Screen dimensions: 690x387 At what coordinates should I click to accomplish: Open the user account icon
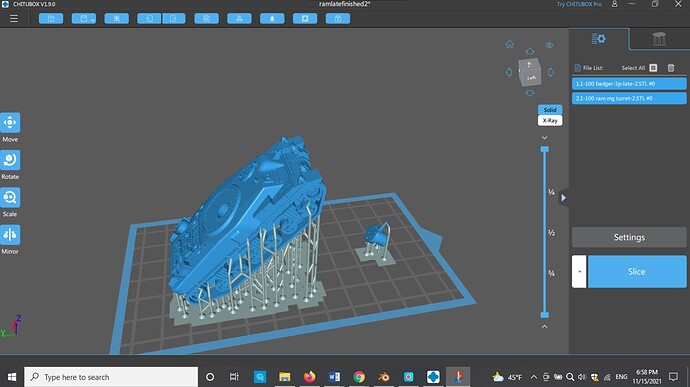point(615,4)
